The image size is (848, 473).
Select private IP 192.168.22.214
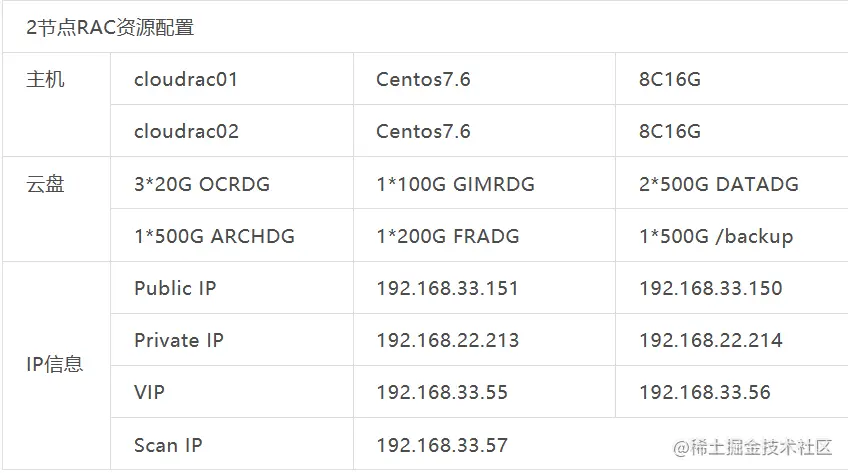click(x=711, y=340)
